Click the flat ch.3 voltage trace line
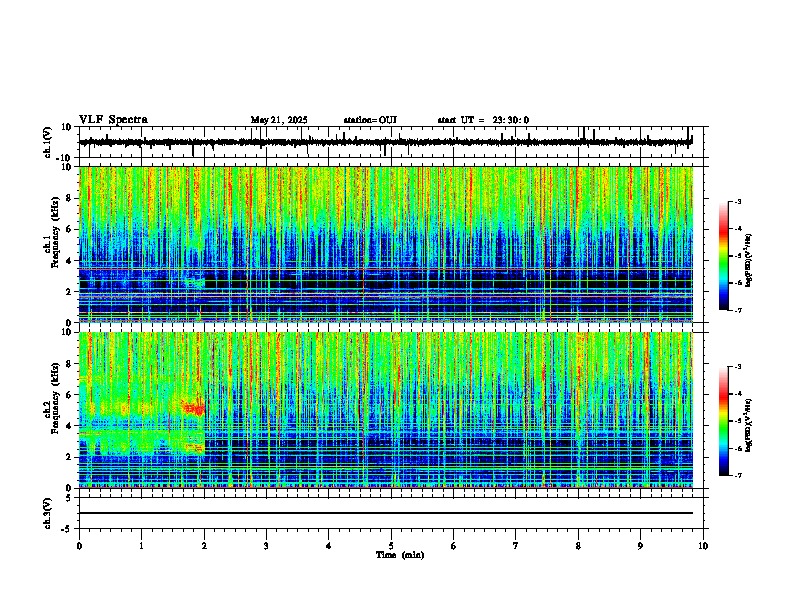The width and height of the screenshot is (792, 612). [x=385, y=513]
